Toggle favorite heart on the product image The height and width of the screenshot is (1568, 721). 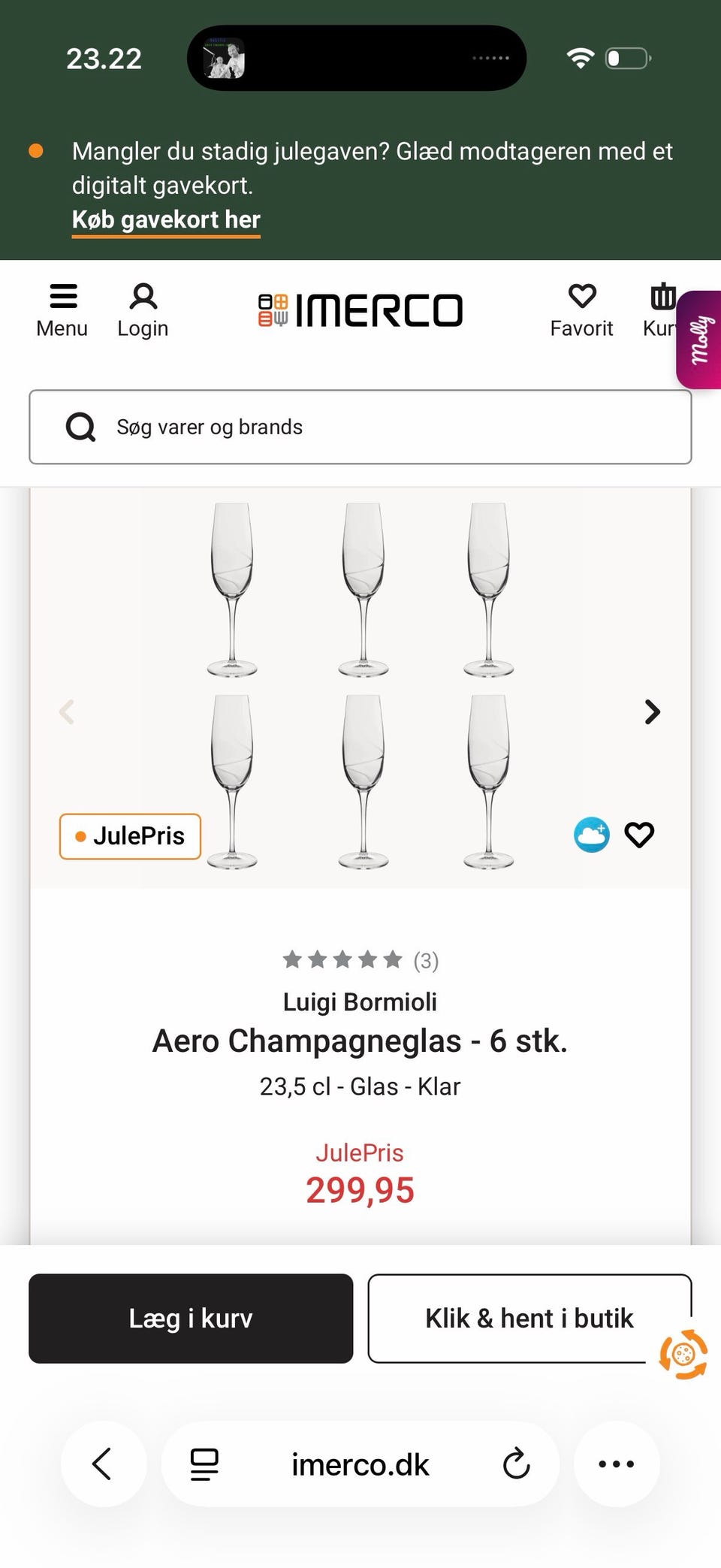click(639, 835)
